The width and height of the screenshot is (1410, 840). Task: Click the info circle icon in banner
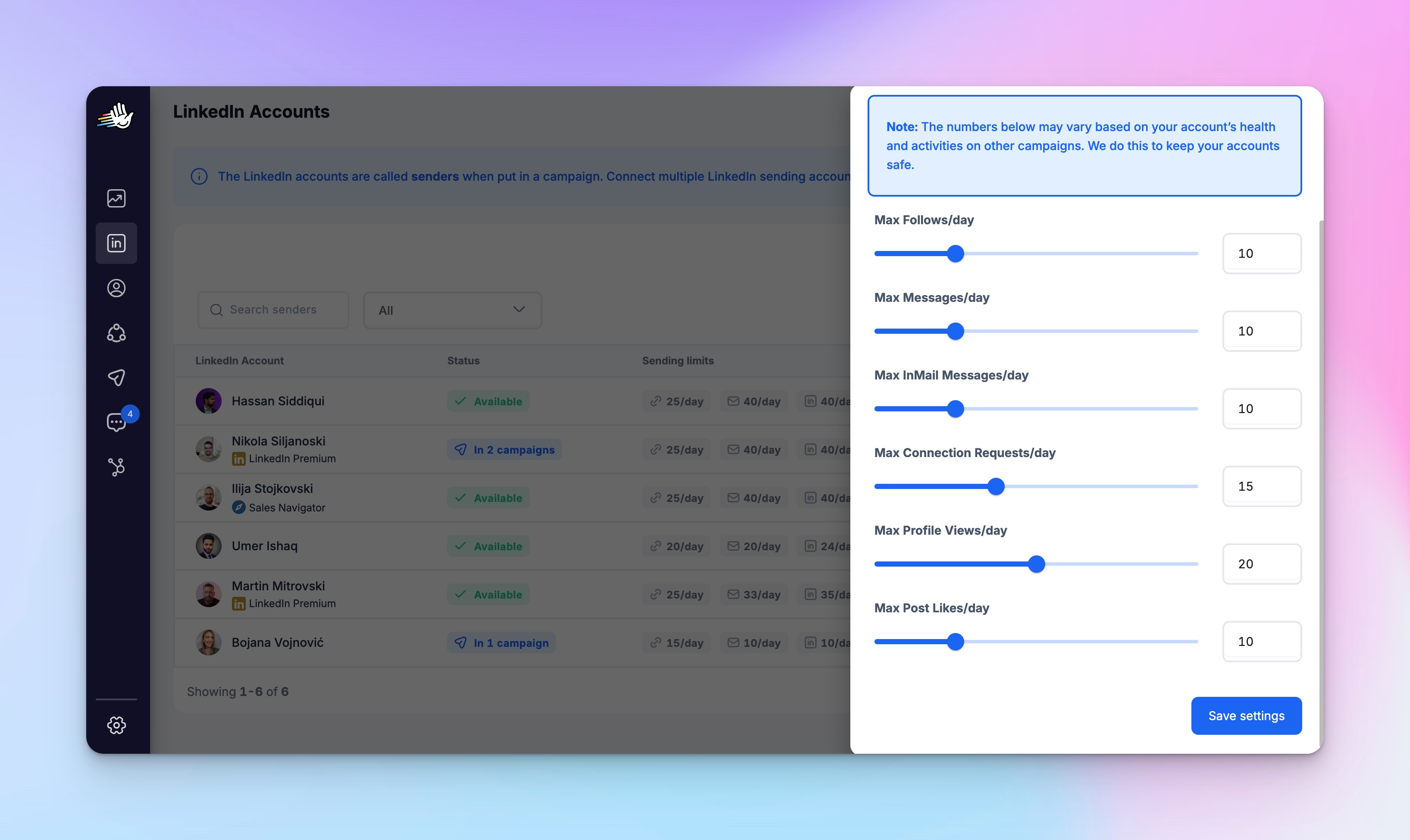tap(199, 177)
